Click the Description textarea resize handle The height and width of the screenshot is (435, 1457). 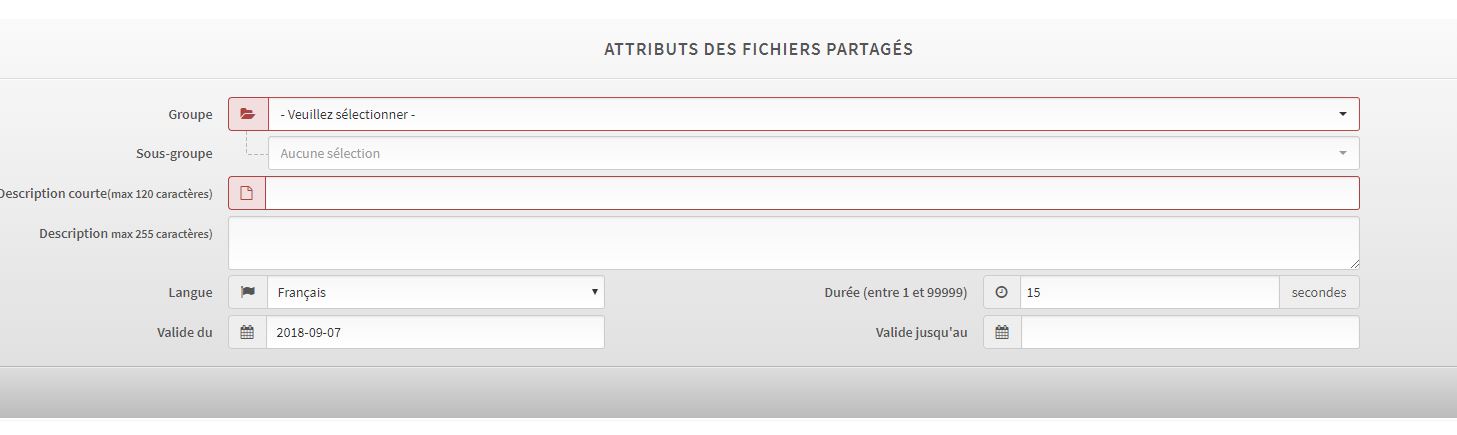[x=1354, y=264]
